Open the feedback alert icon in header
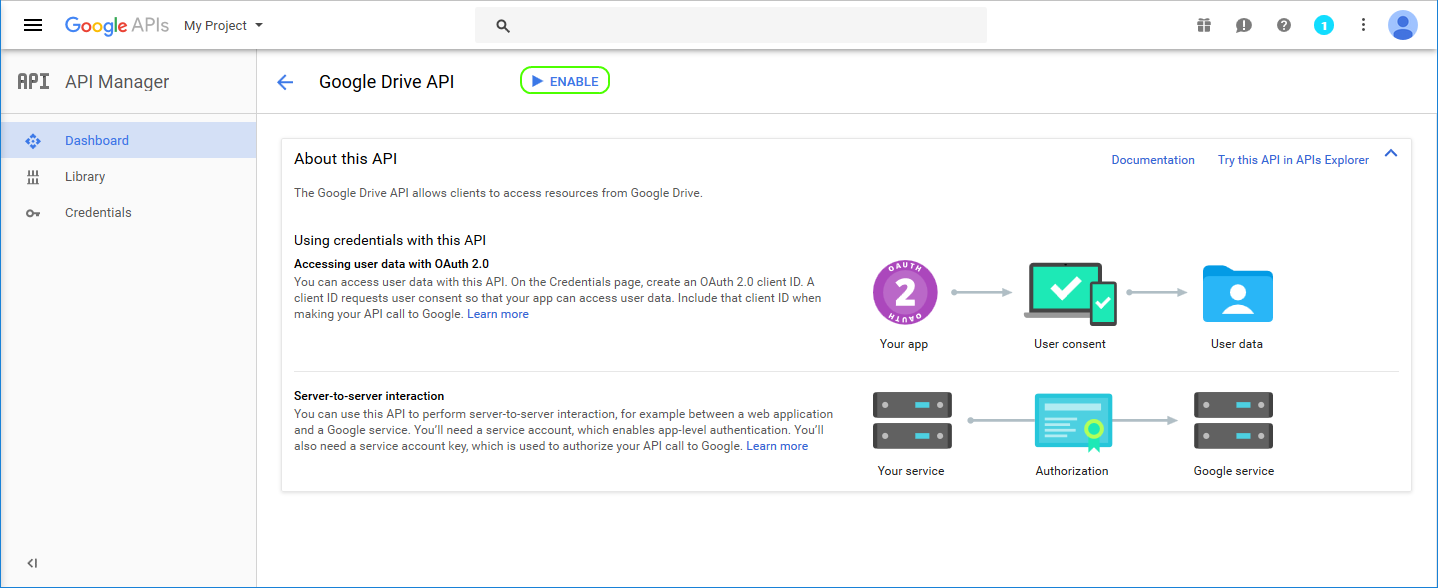 point(1243,25)
